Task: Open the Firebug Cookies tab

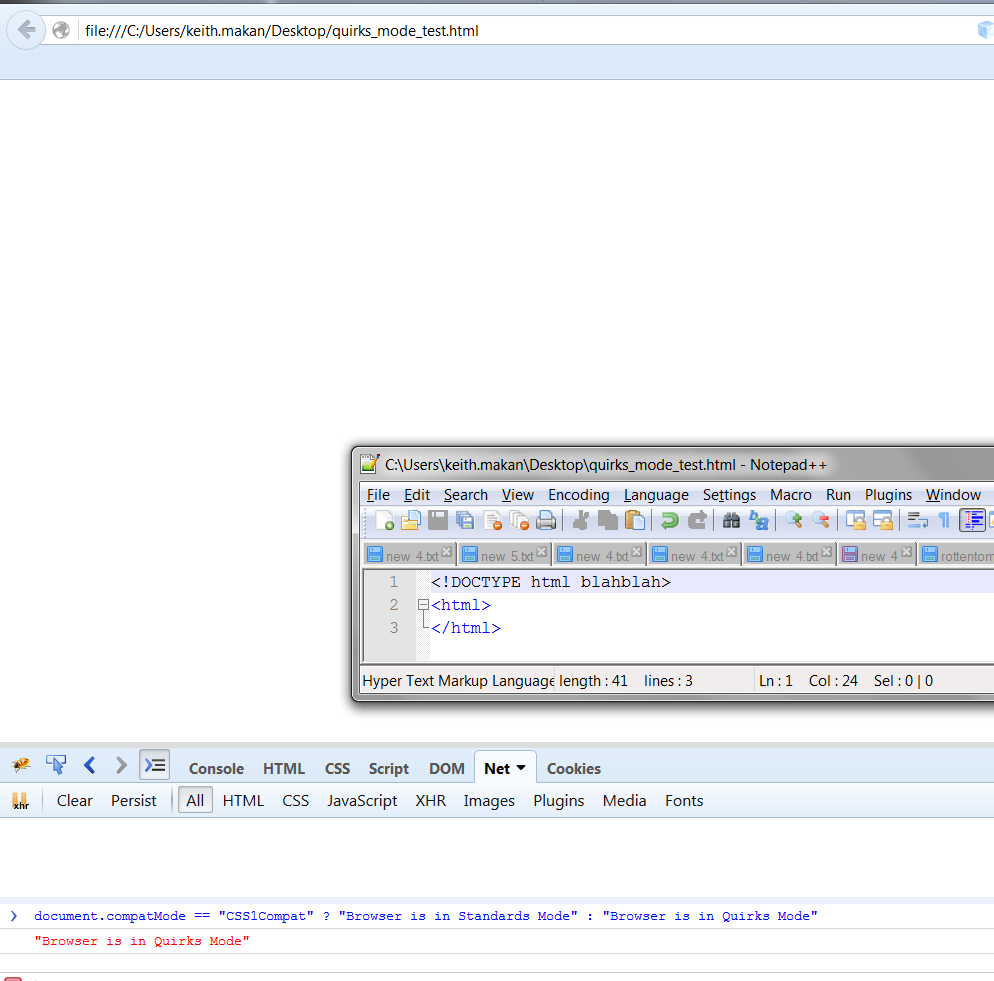Action: coord(574,769)
